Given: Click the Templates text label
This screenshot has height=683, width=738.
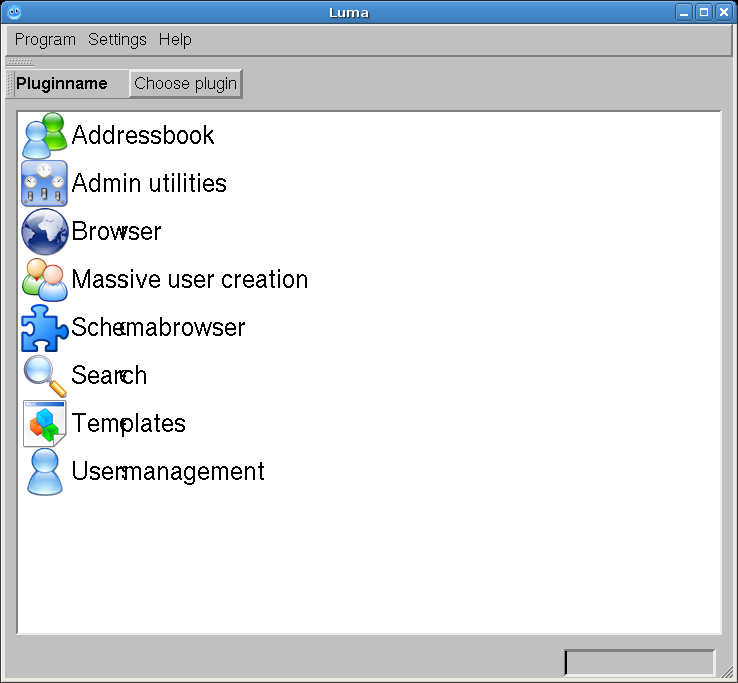Looking at the screenshot, I should click(129, 423).
